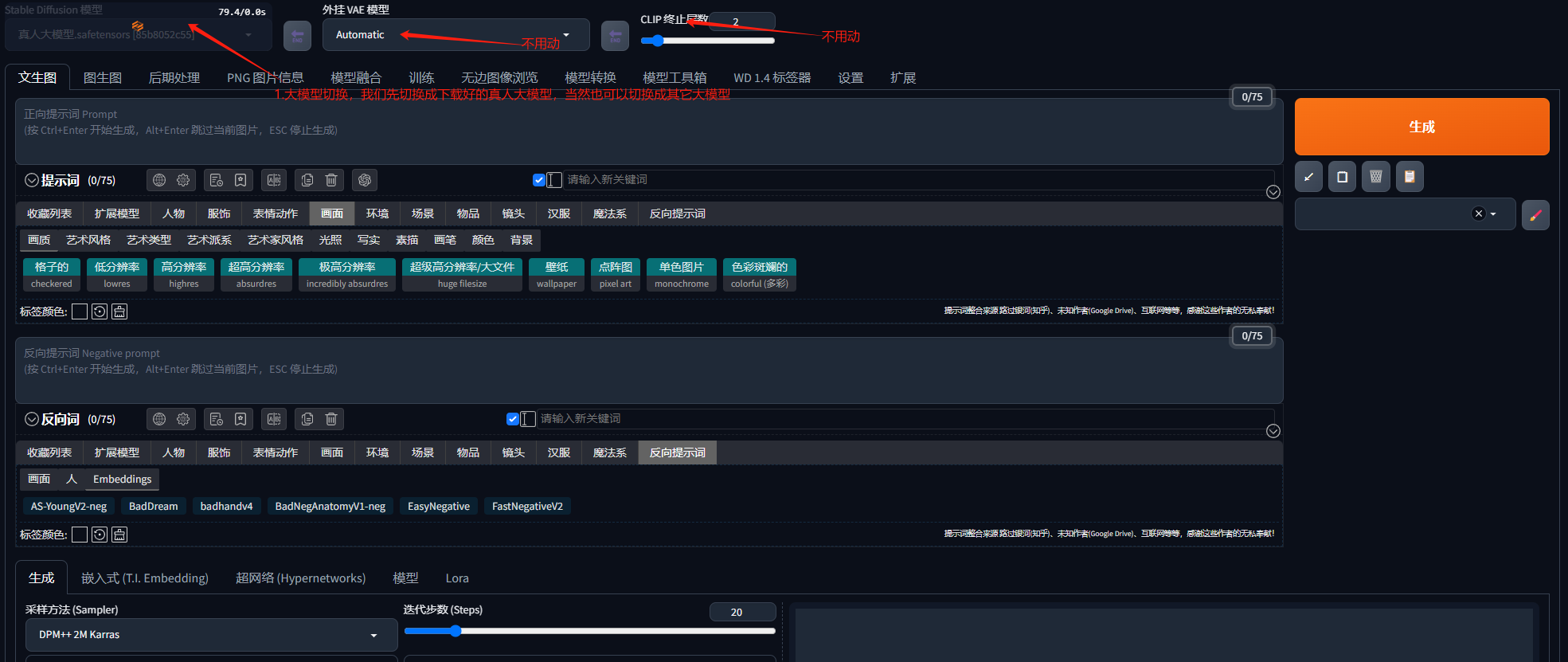
Task: Copy prompt using 提示词 copy icon
Action: coord(307,180)
